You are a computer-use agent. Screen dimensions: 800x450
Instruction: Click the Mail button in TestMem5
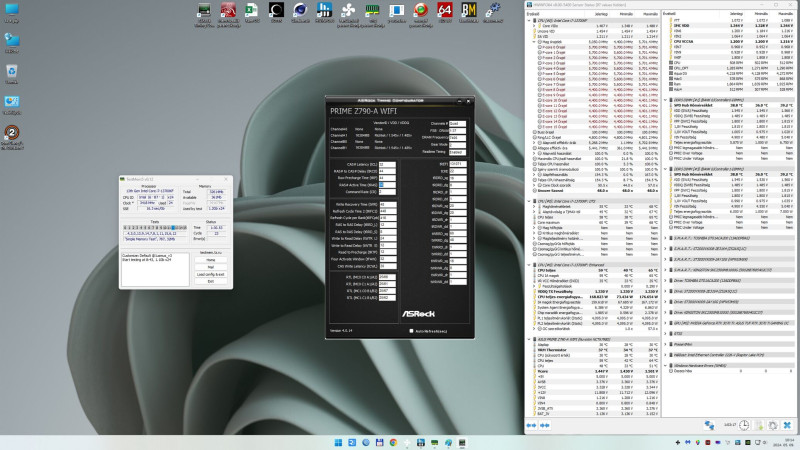(211, 267)
